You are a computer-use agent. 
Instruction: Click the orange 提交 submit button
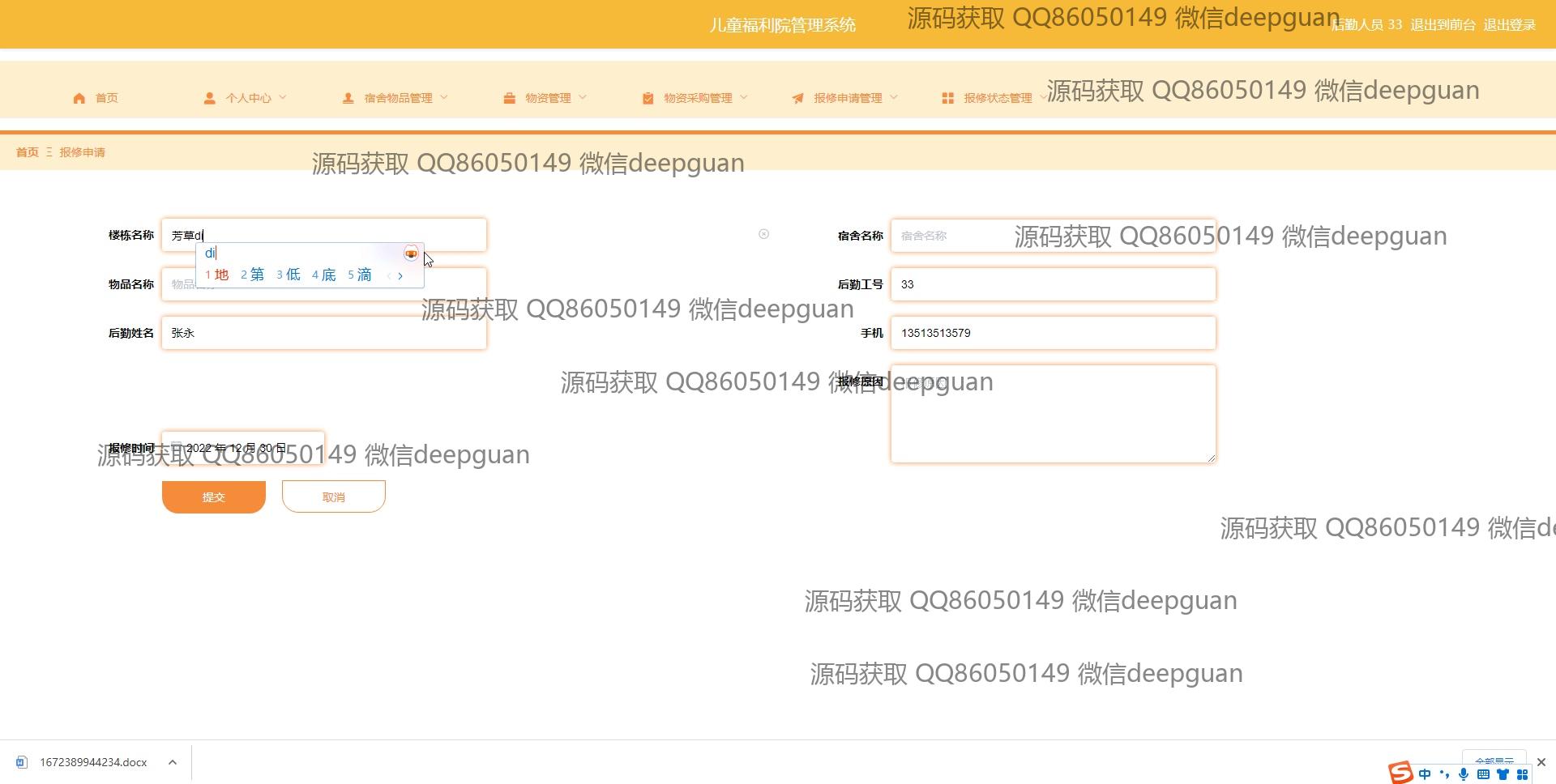214,496
